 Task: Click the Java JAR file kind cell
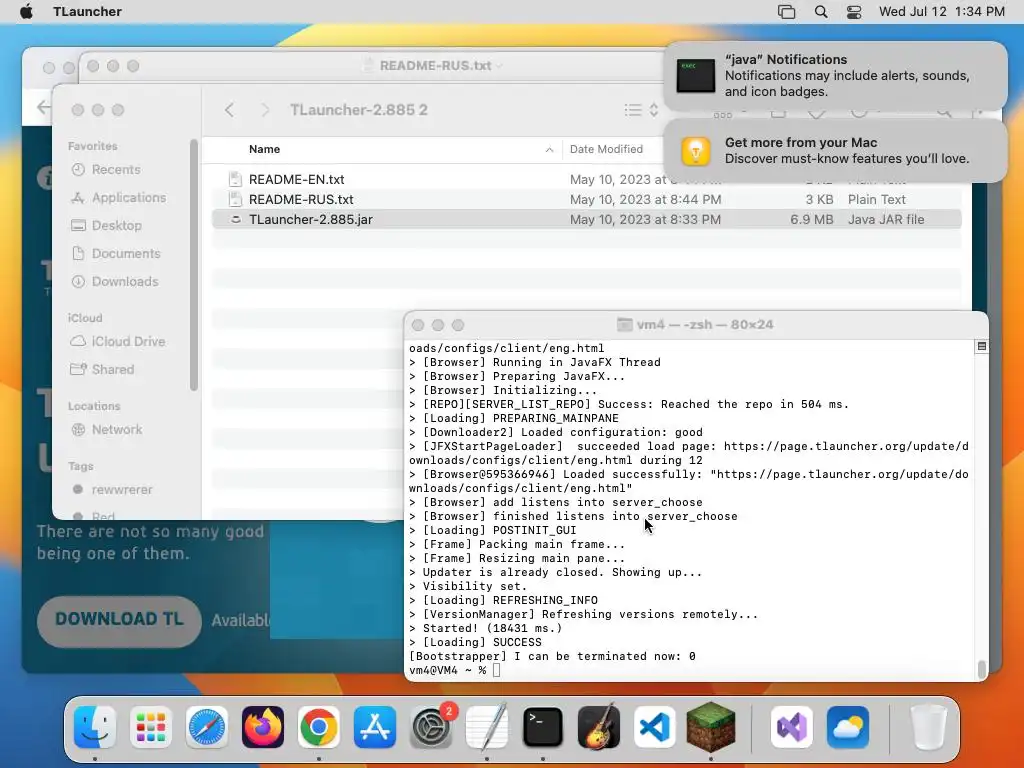(886, 219)
